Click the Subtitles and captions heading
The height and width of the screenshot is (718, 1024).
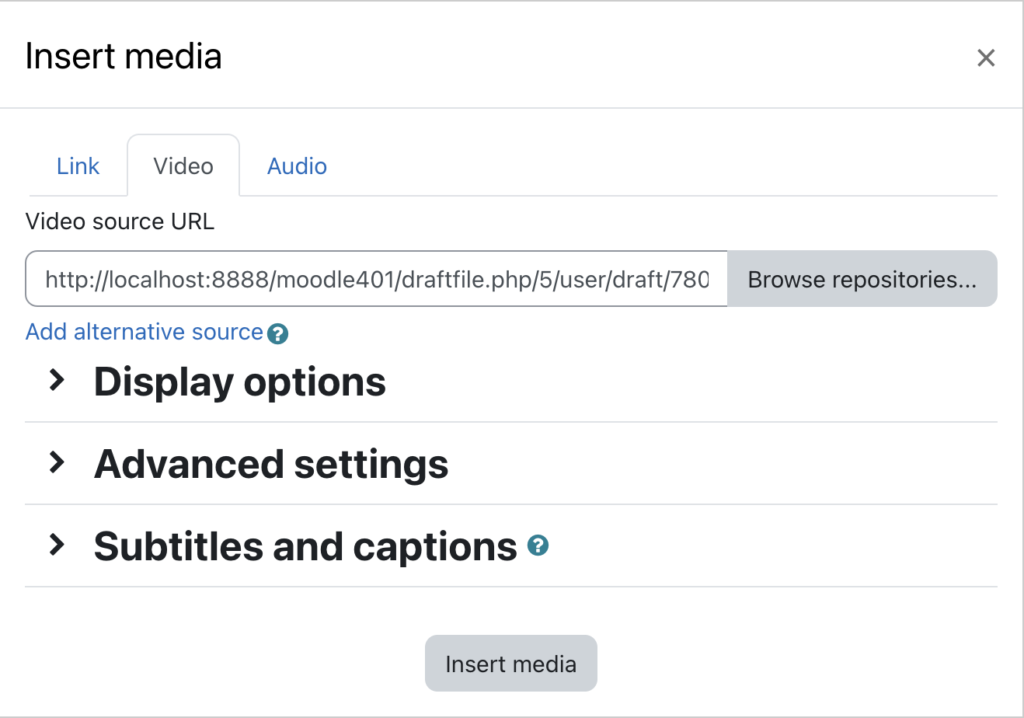coord(305,546)
